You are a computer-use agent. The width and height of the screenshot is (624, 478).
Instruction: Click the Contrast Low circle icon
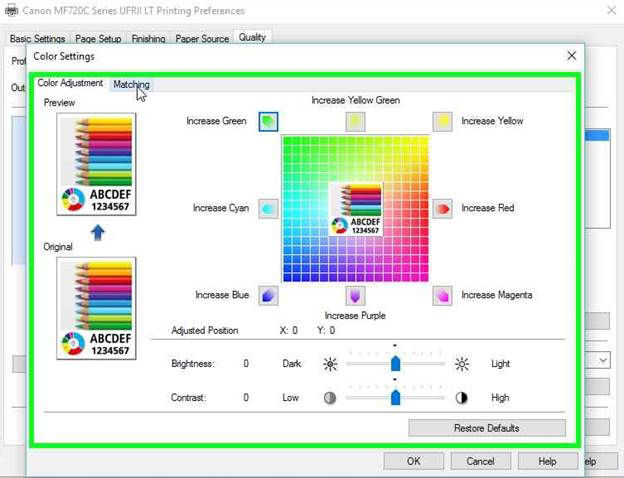(x=330, y=398)
